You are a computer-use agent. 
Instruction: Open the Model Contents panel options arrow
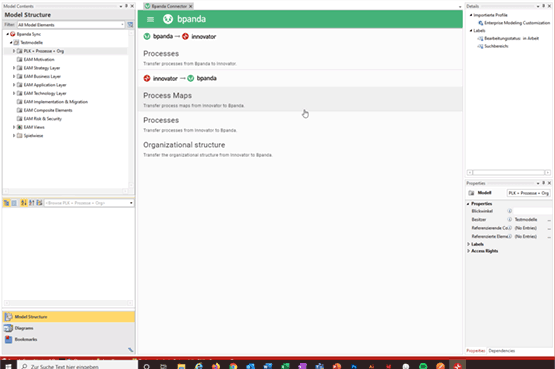121,6
